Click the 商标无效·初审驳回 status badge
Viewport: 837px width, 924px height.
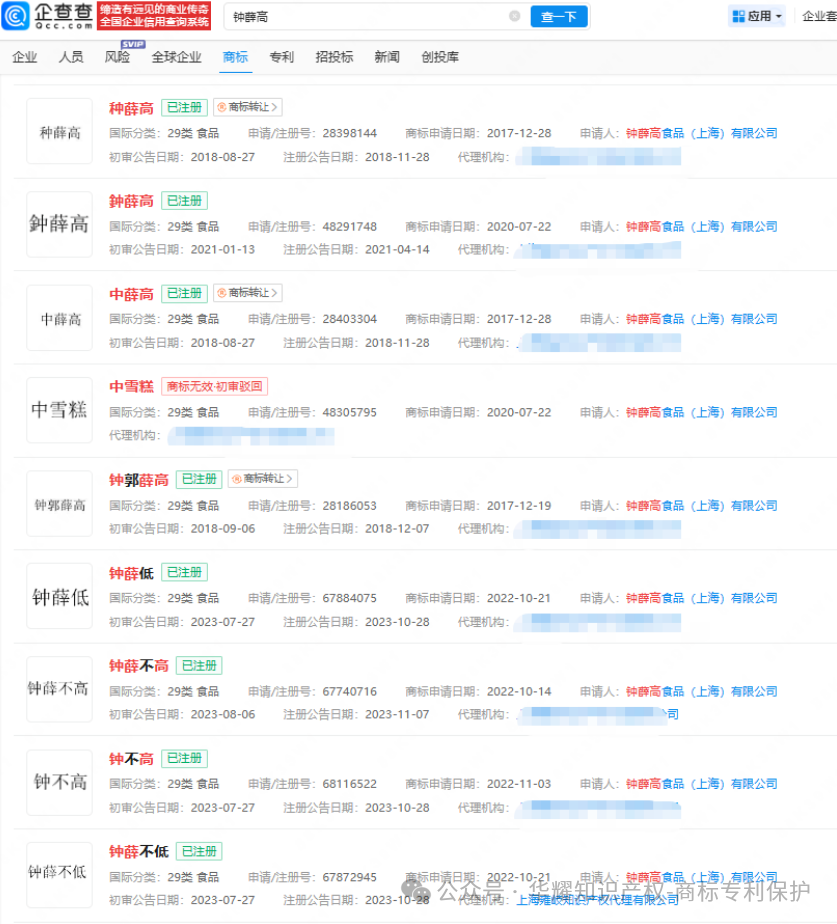[215, 387]
